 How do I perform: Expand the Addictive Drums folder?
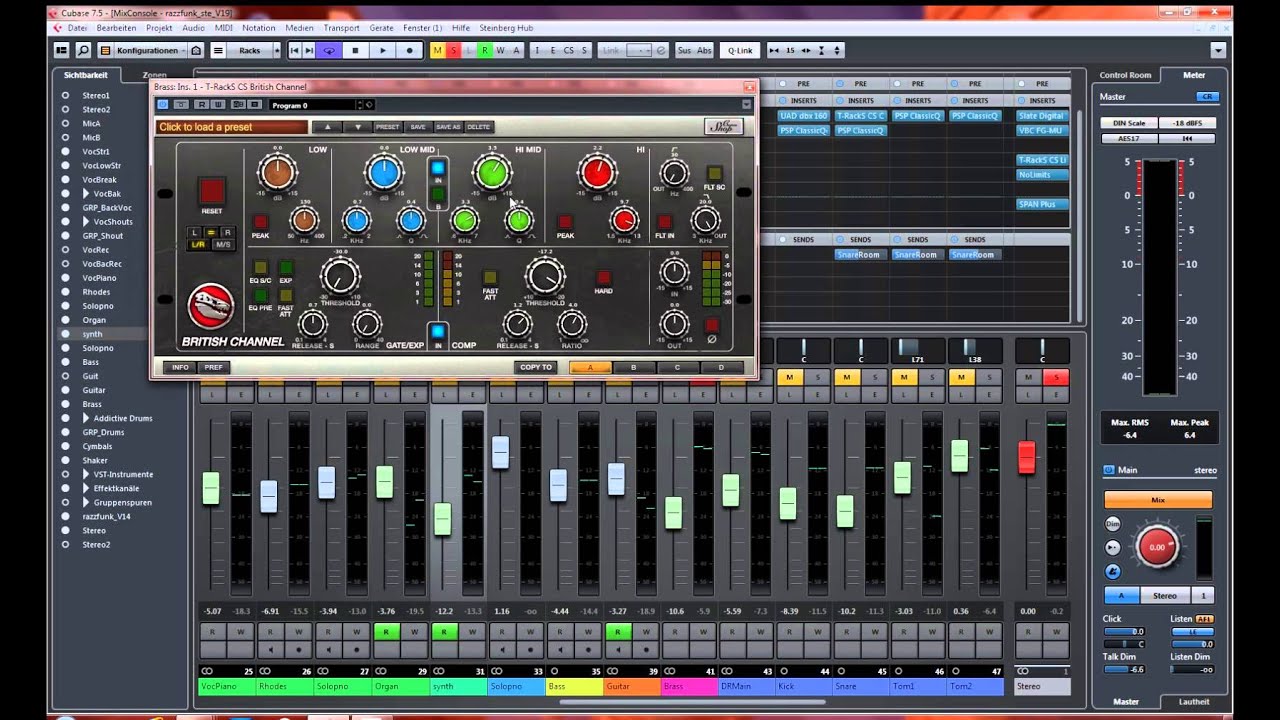86,418
